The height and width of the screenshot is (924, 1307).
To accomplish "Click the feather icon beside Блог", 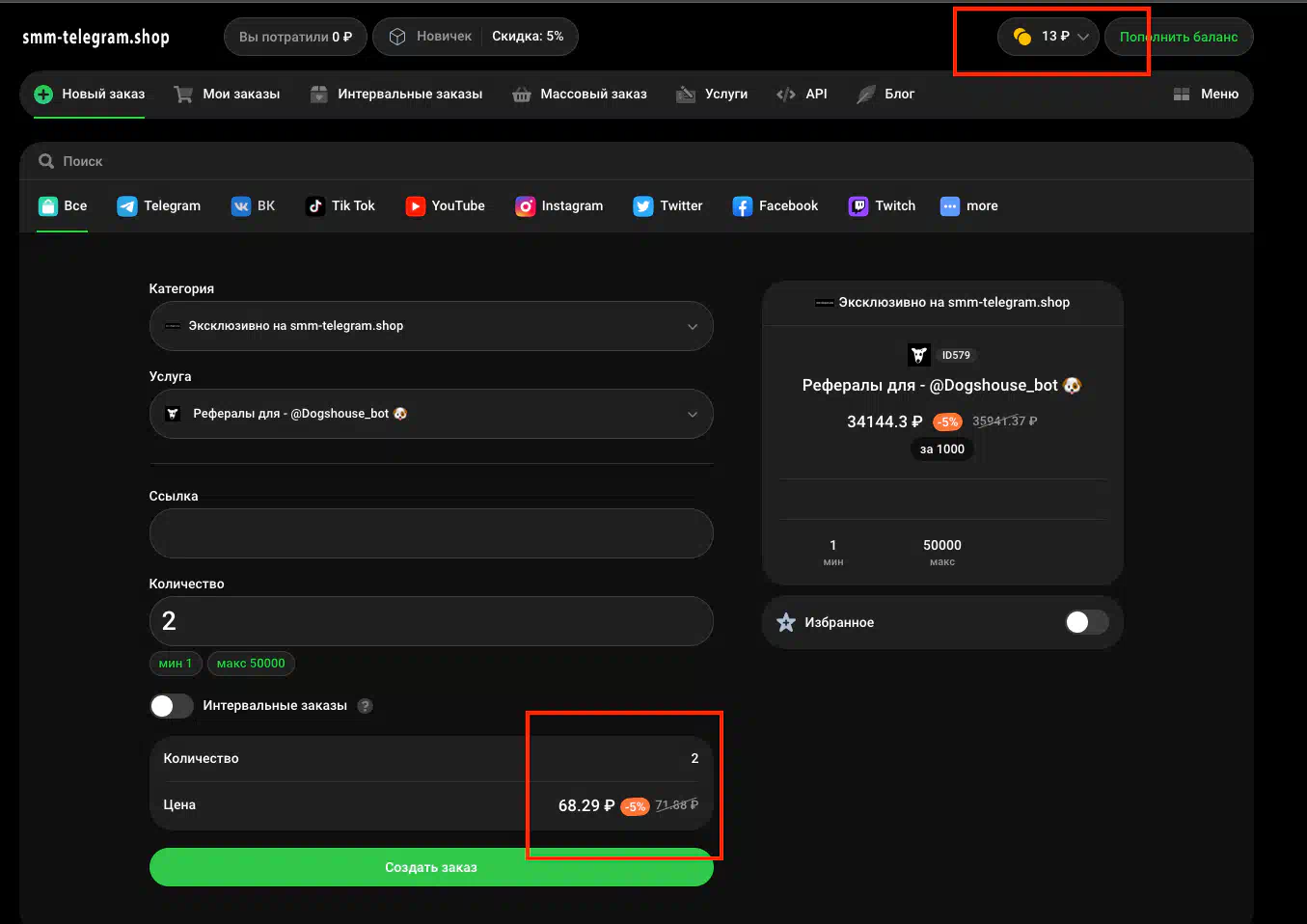I will (866, 95).
